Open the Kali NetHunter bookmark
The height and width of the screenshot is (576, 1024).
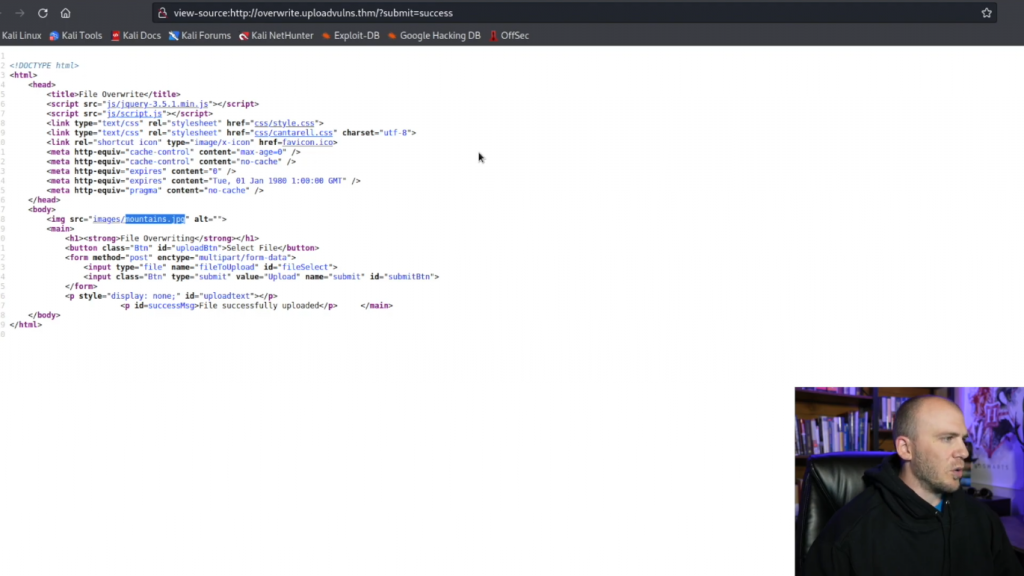click(x=276, y=36)
